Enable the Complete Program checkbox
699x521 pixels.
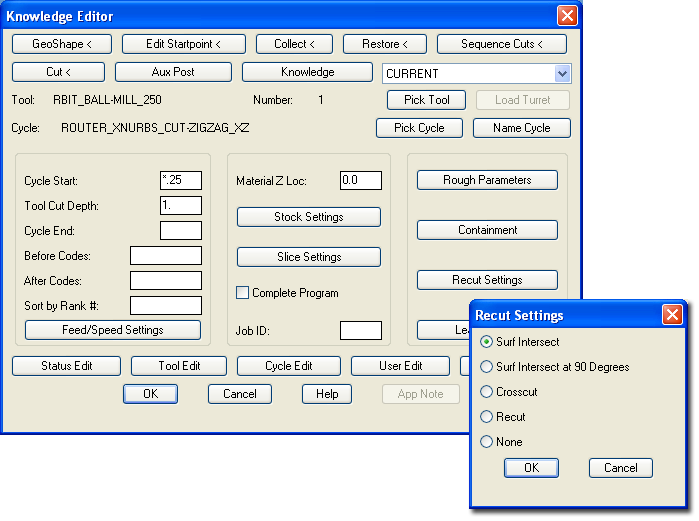[x=242, y=293]
